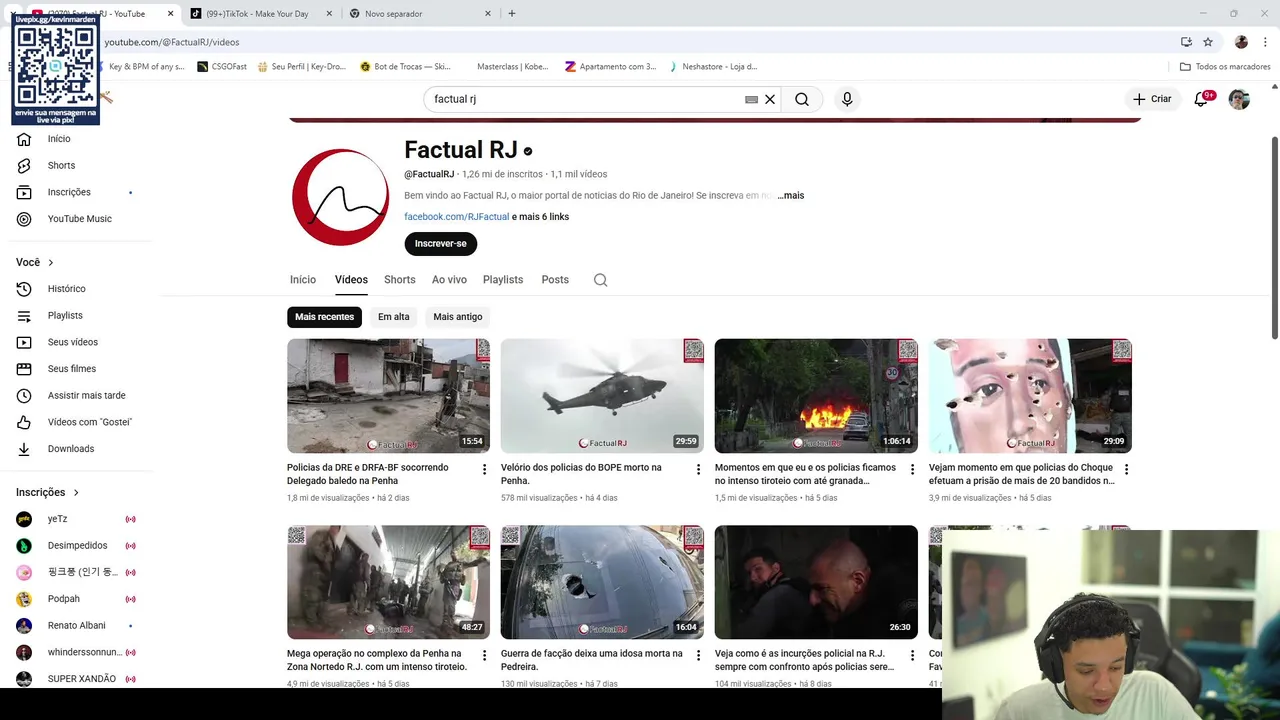Click the browser address bar URL
Screen dimensions: 1280x720
click(x=172, y=42)
